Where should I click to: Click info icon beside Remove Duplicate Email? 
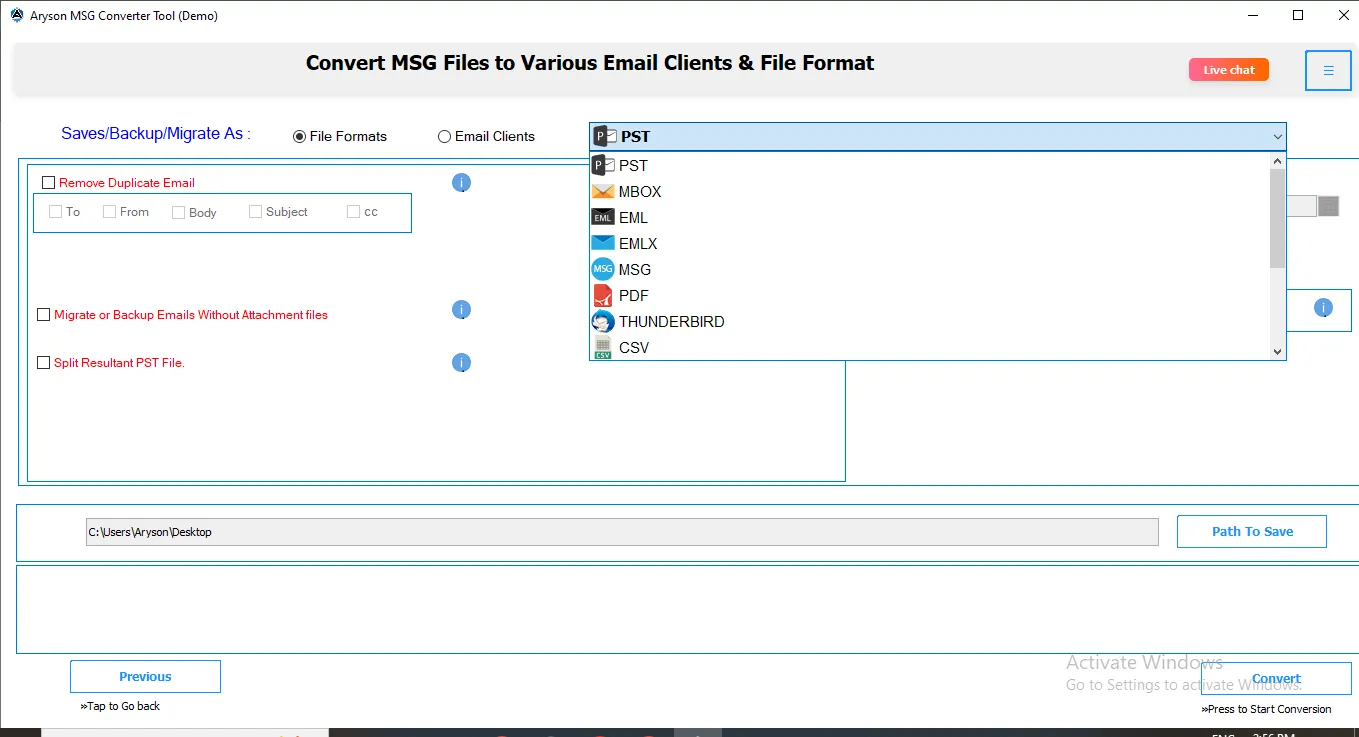coord(461,182)
